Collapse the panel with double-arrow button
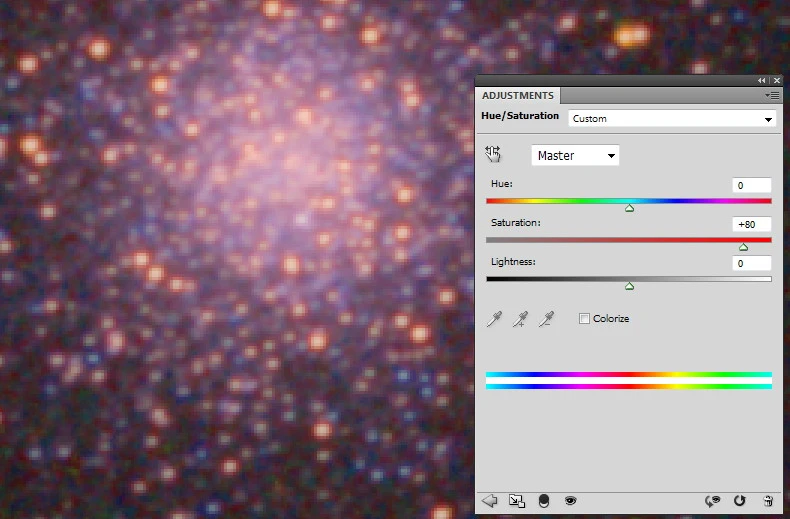The width and height of the screenshot is (790, 519). [x=762, y=80]
